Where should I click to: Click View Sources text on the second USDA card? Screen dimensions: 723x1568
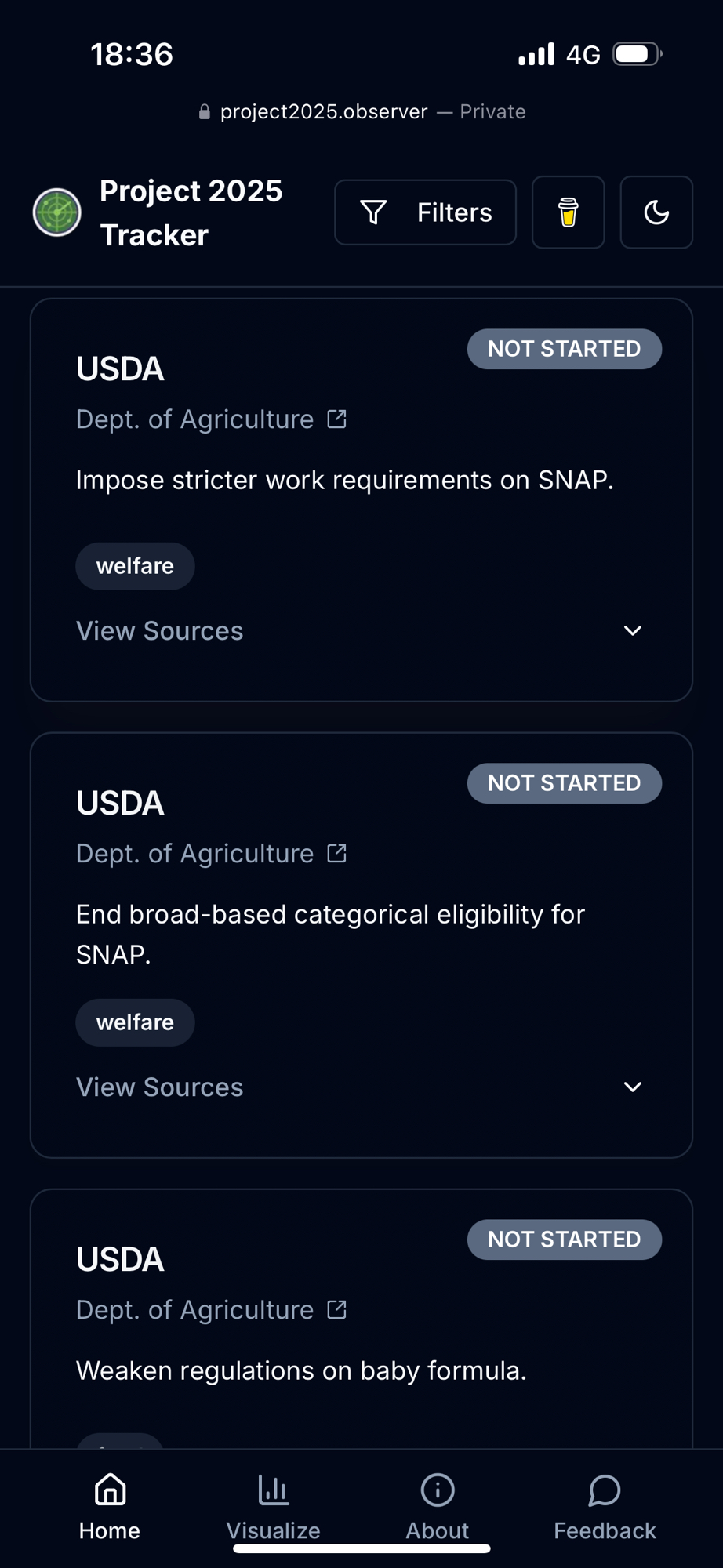click(x=159, y=1087)
